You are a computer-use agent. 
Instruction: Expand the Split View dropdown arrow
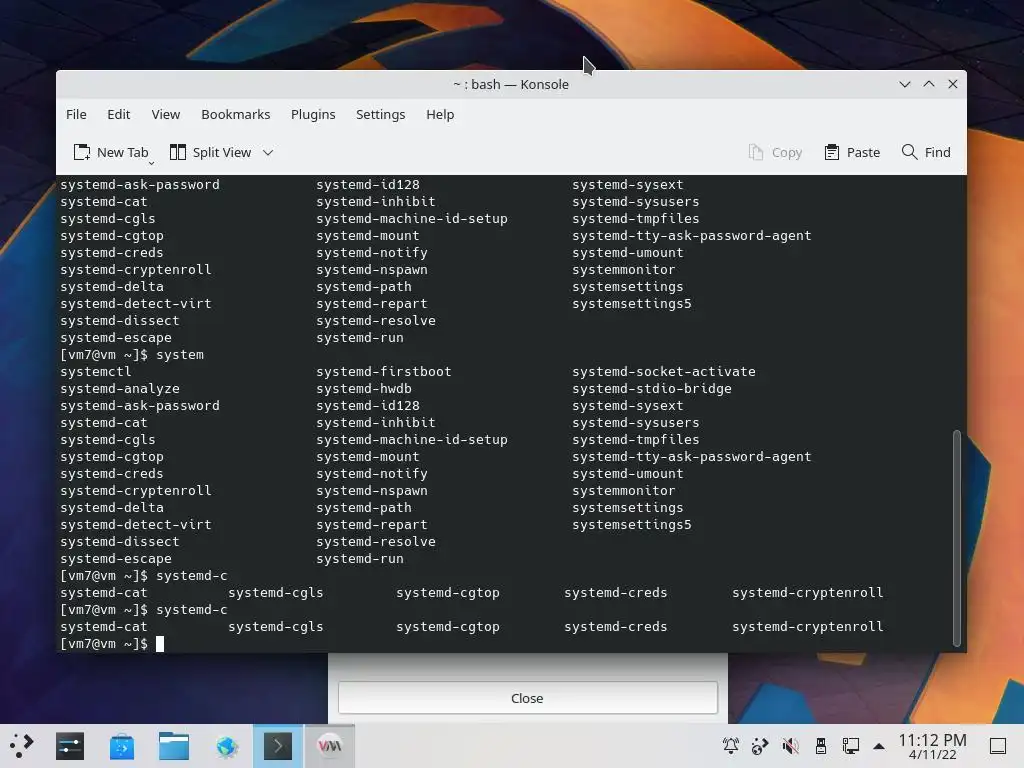coord(268,153)
